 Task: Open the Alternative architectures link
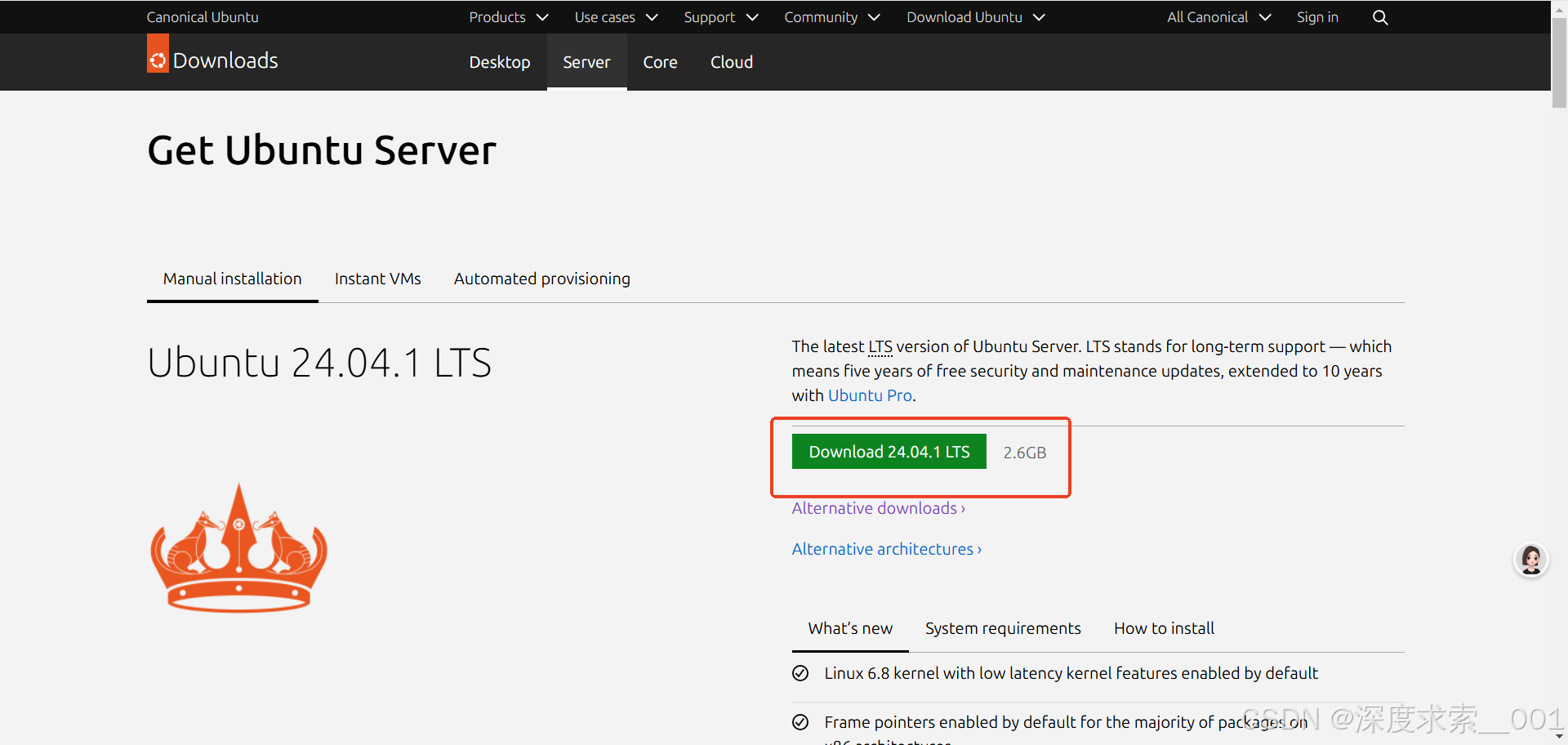coord(887,549)
